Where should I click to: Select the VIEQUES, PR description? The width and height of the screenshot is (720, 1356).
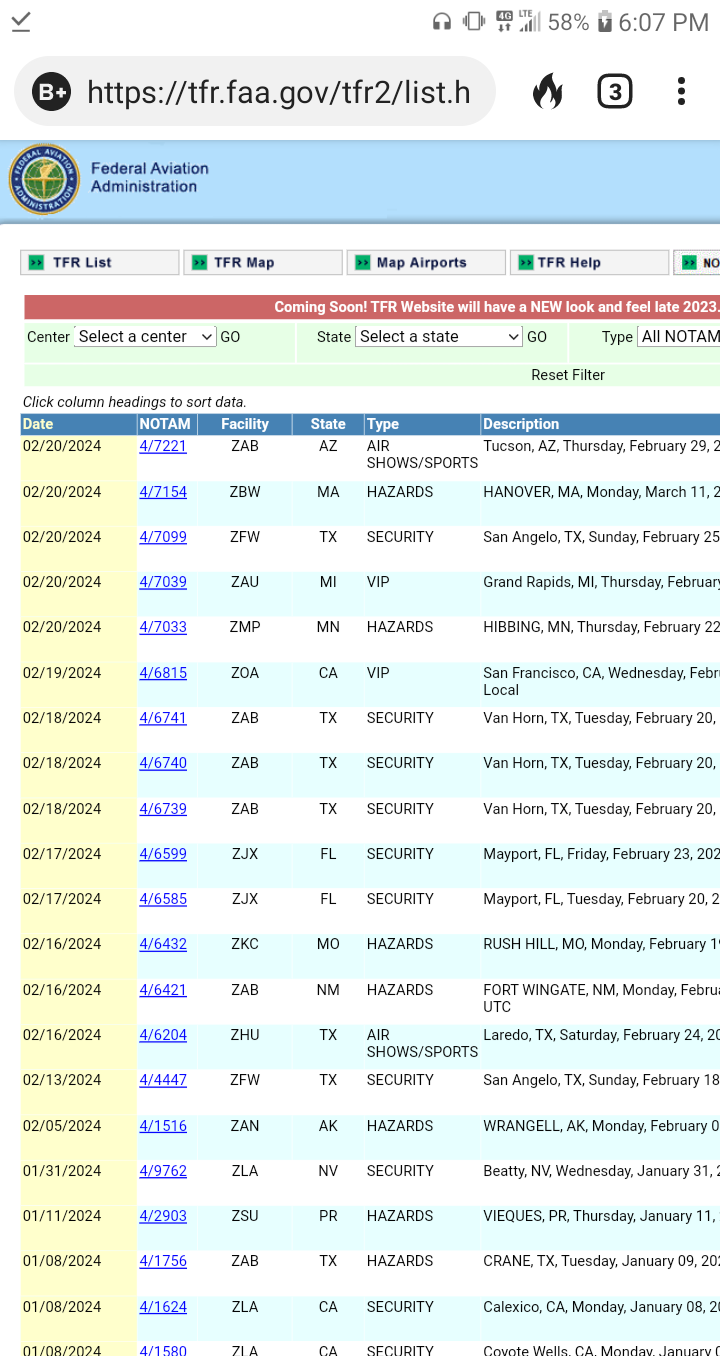601,1216
